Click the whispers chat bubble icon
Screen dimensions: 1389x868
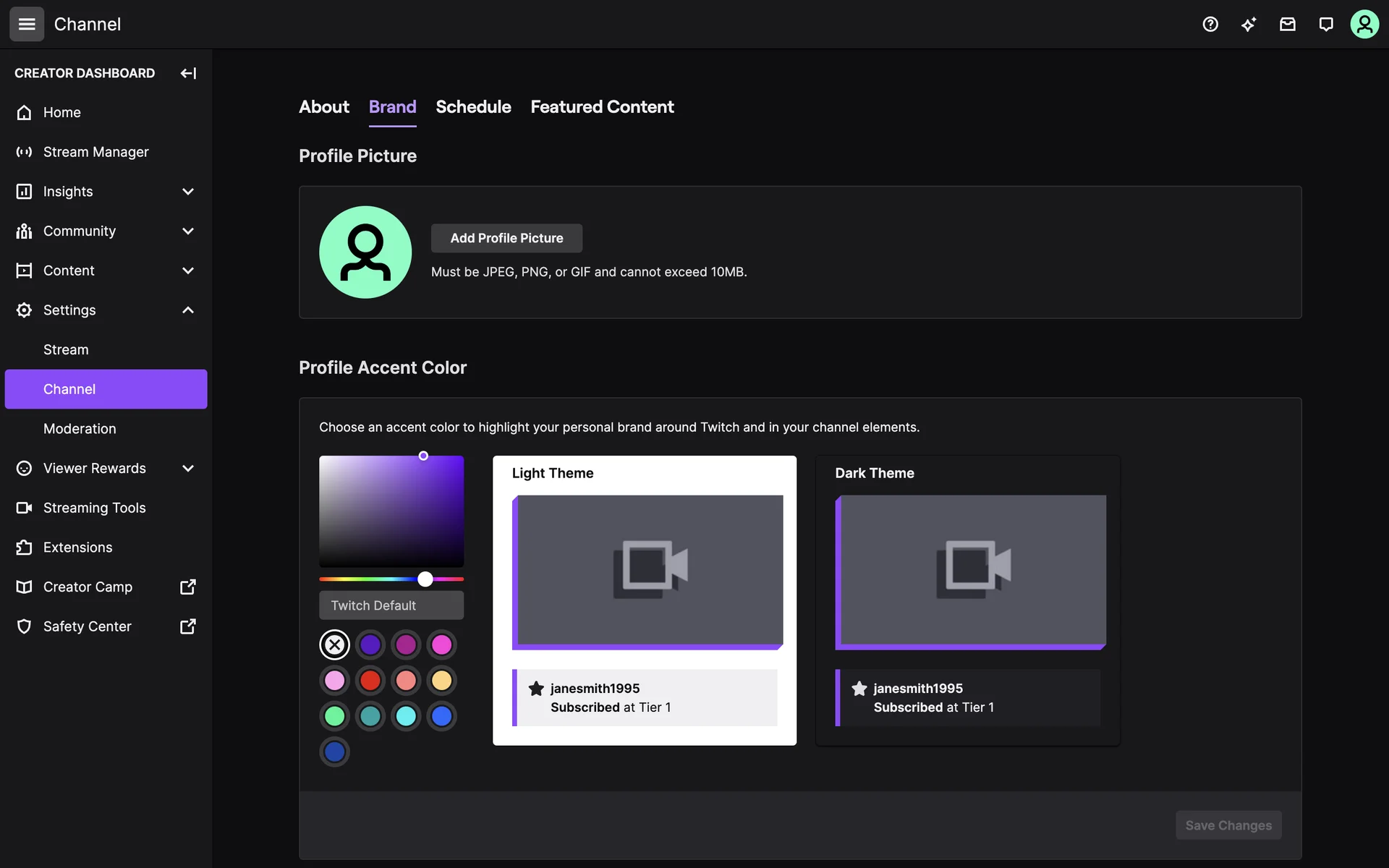1325,24
